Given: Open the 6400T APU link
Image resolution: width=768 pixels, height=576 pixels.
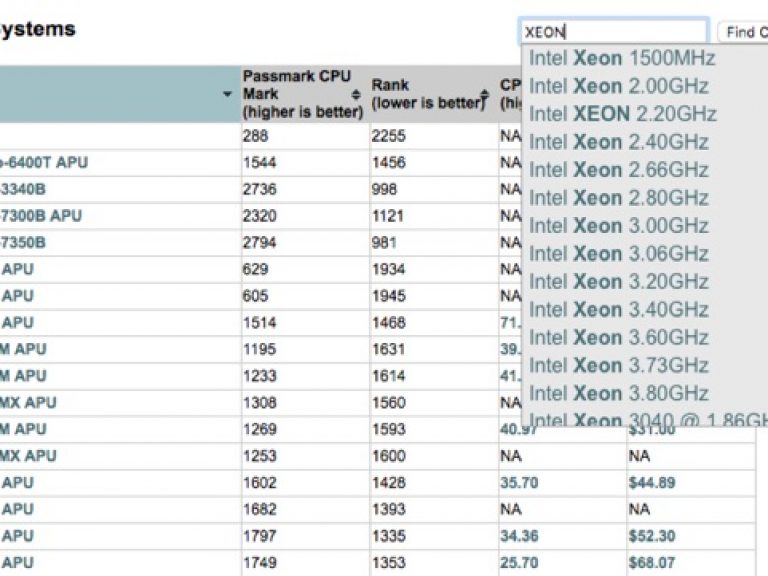Looking at the screenshot, I should point(44,163).
